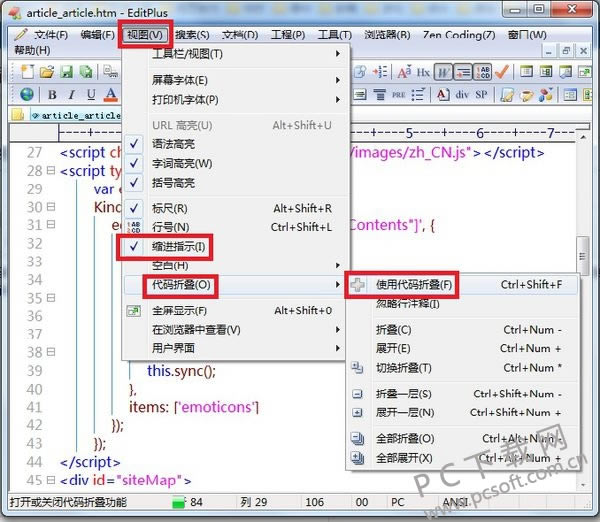Click the Open folder toolbar icon
Screen dimensions: 600x522
47,72
